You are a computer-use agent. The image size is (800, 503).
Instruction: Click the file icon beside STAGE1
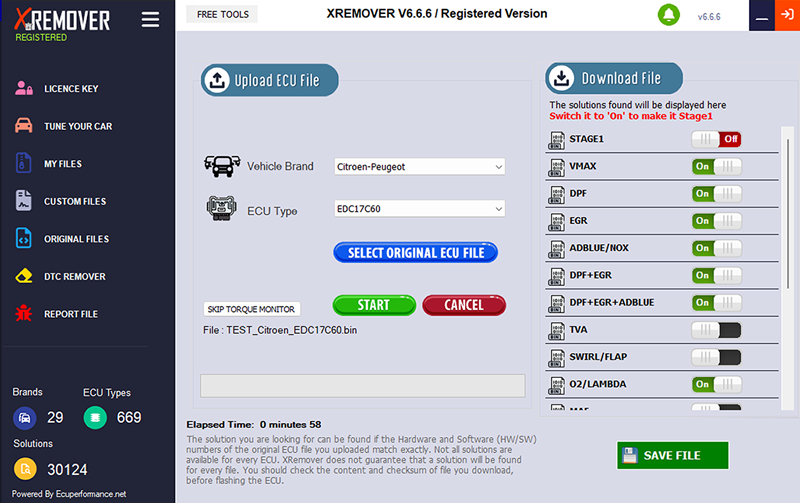[556, 140]
